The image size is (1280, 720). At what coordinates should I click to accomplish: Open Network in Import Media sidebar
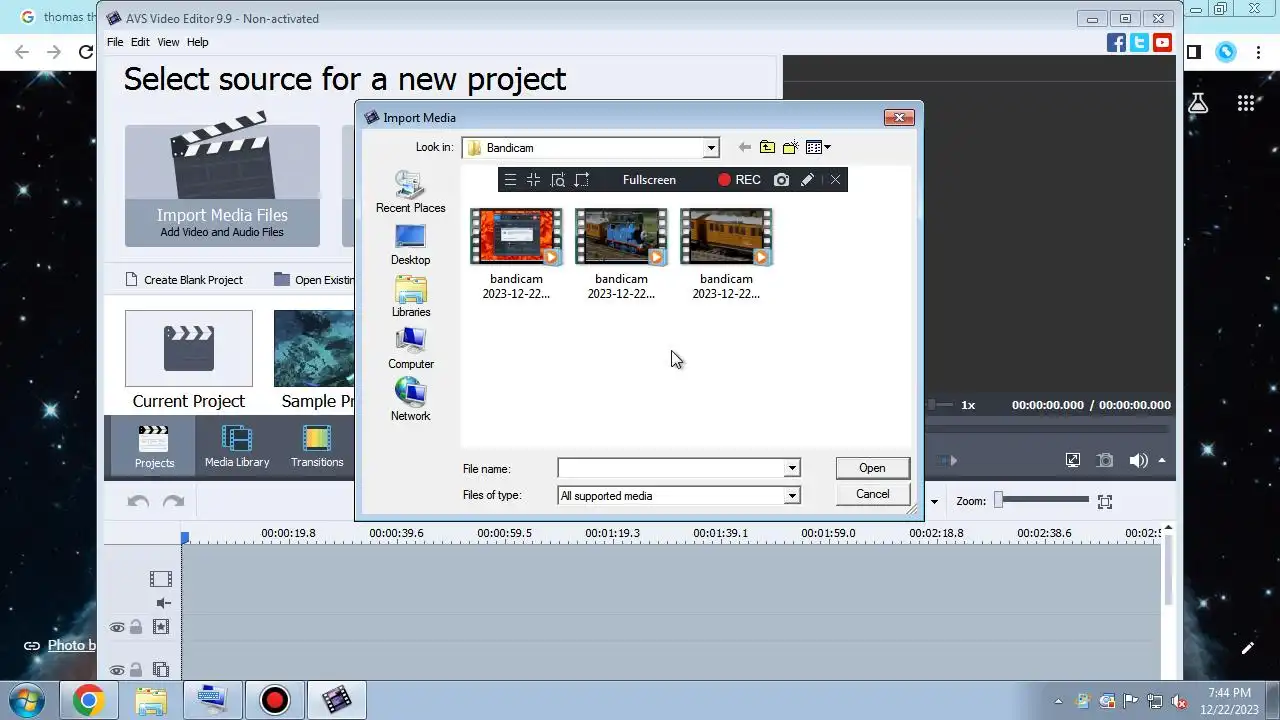[x=410, y=400]
